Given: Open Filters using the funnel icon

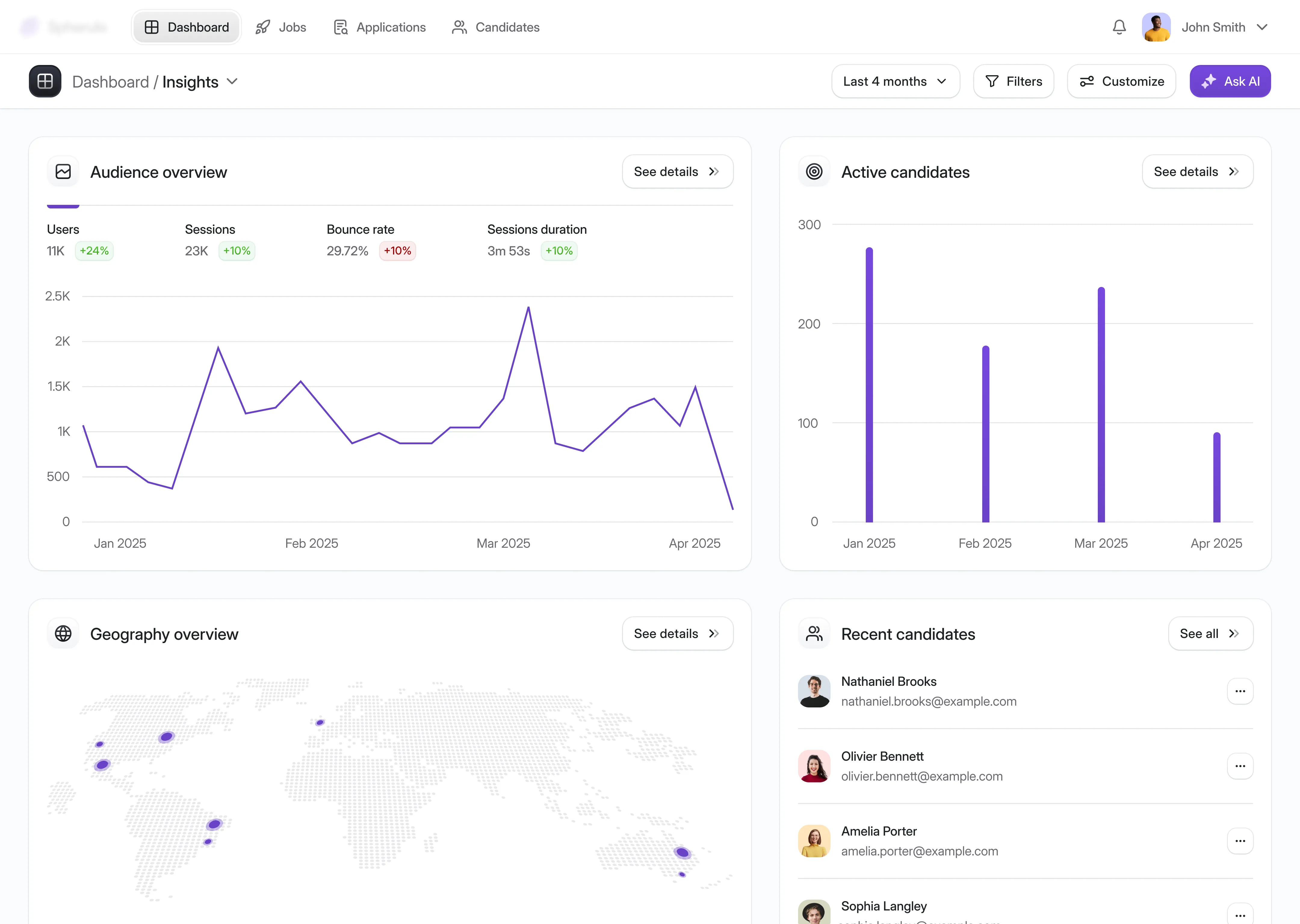Looking at the screenshot, I should pos(992,82).
